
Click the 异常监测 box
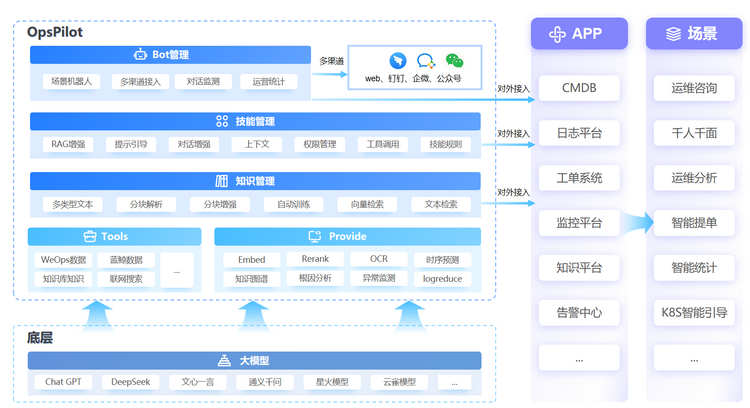point(379,278)
